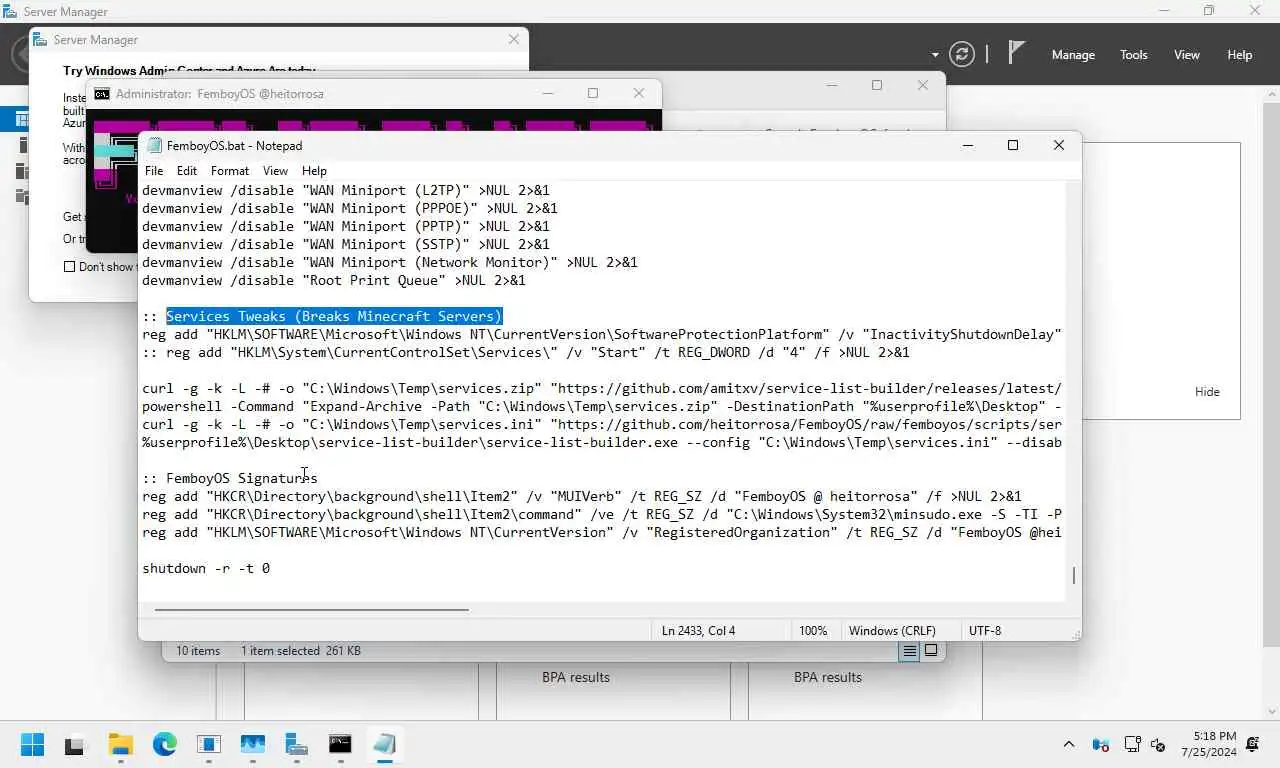Click the 100% zoom status bar entry
The image size is (1280, 768).
pos(813,631)
